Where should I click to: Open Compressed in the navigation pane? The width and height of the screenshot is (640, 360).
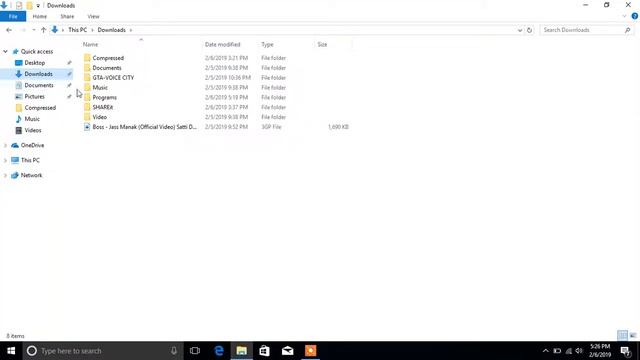(40, 108)
